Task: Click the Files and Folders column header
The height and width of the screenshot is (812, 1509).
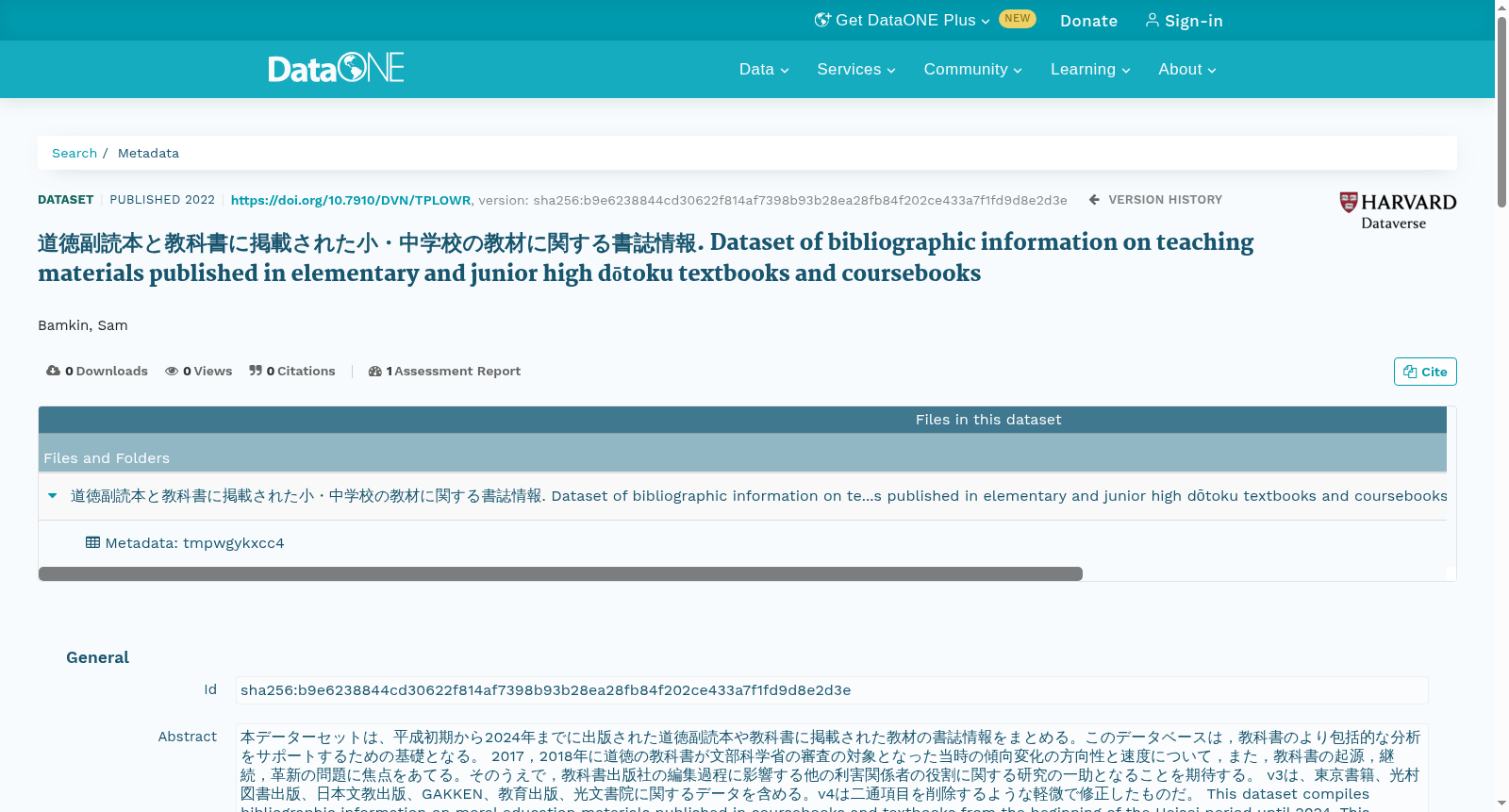Action: pos(107,458)
